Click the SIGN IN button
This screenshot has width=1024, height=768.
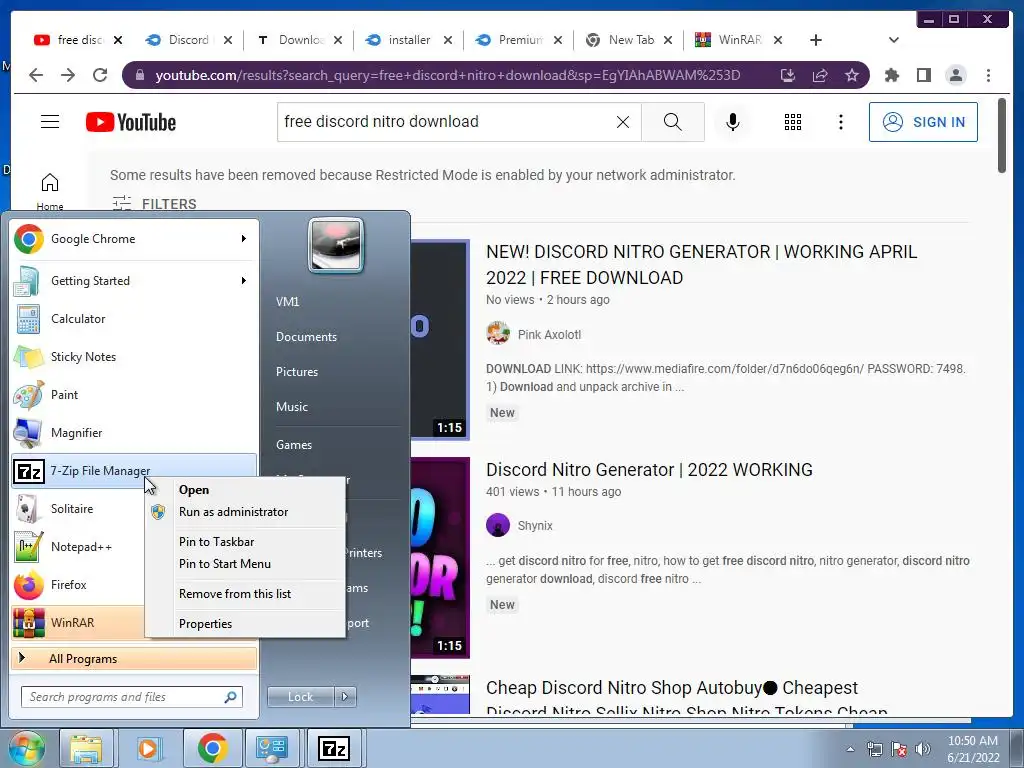click(923, 122)
